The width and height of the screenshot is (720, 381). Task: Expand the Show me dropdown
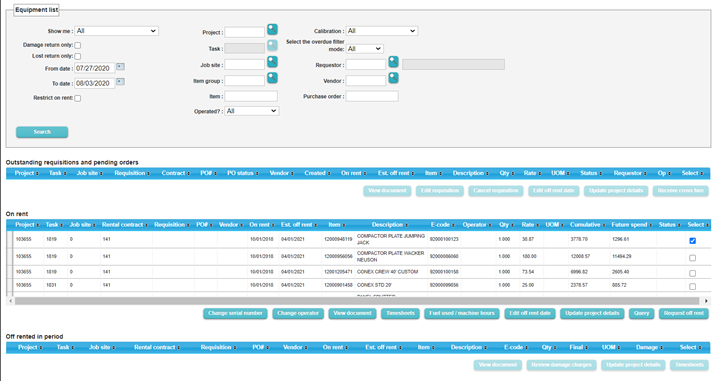pos(117,31)
